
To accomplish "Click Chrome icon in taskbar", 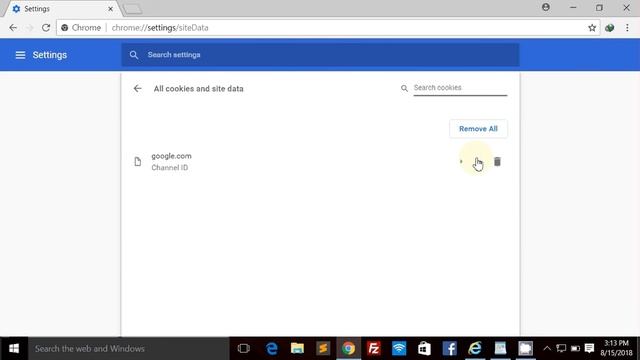I will (x=348, y=349).
